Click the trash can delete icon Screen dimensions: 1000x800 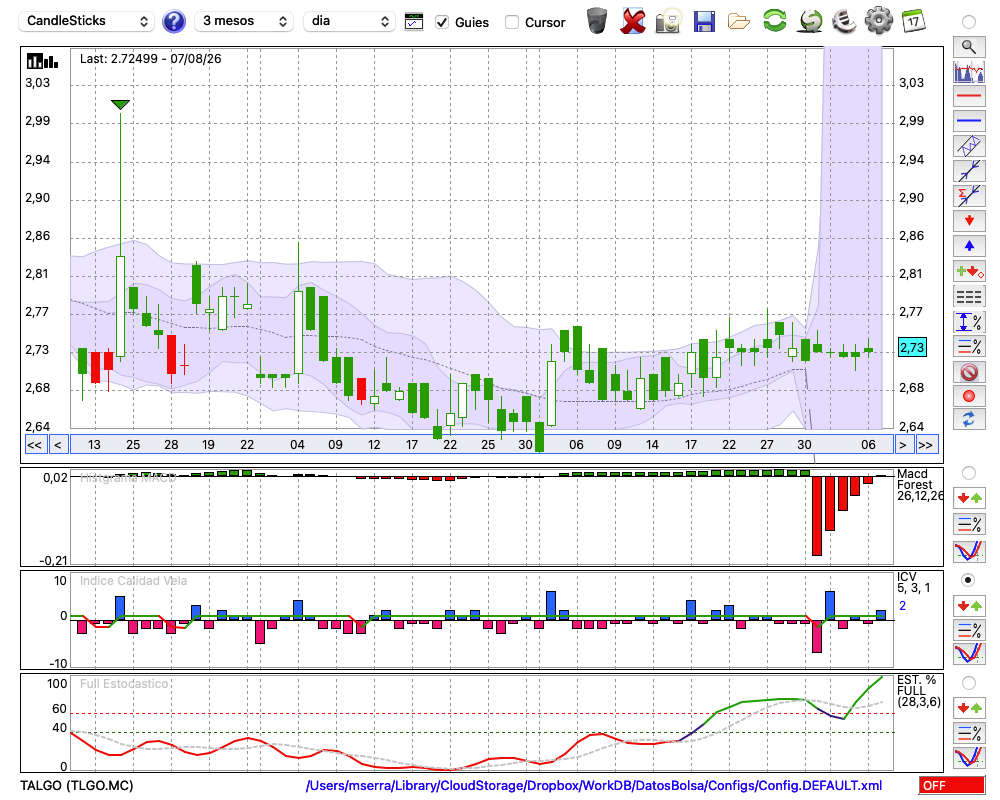597,21
